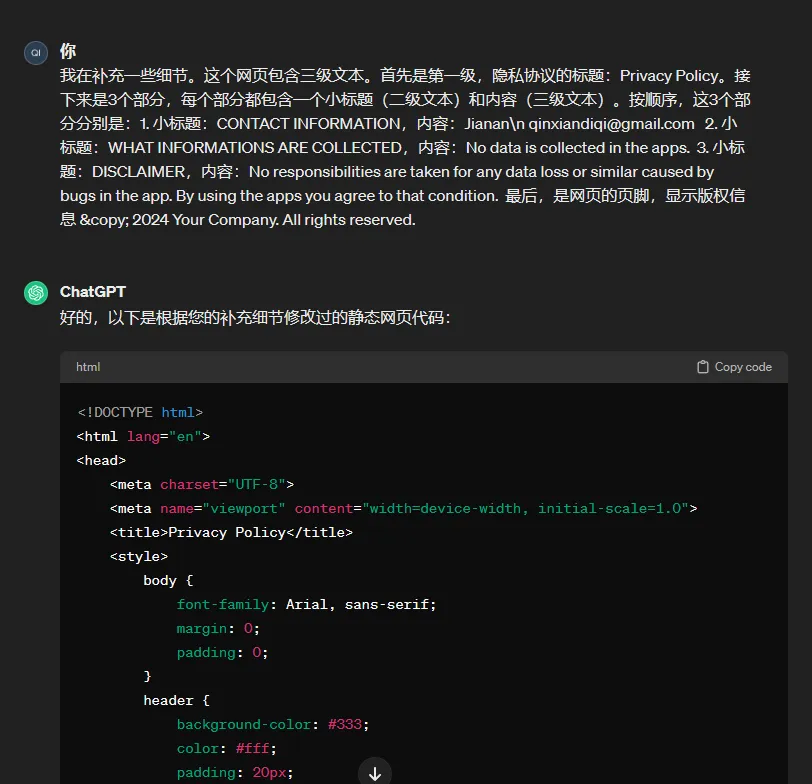
Task: Click the user QI avatar icon
Action: (x=36, y=53)
